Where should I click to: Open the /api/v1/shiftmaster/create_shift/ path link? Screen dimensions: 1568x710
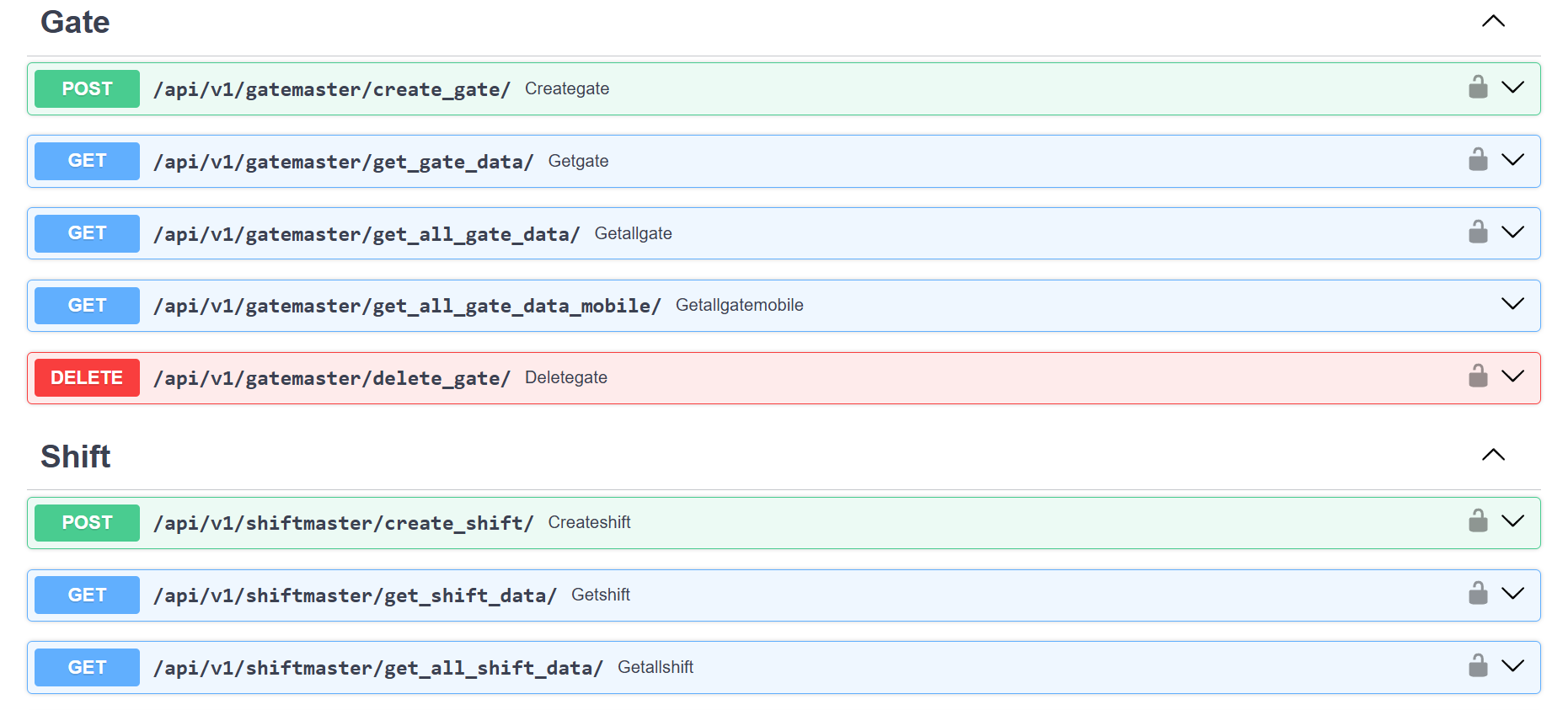(x=344, y=523)
